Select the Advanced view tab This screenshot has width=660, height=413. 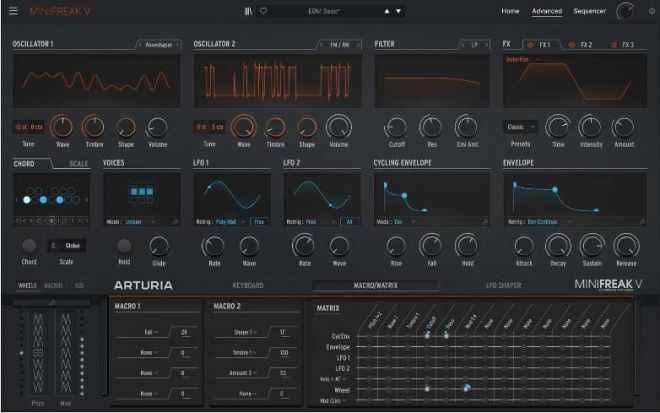click(x=546, y=11)
